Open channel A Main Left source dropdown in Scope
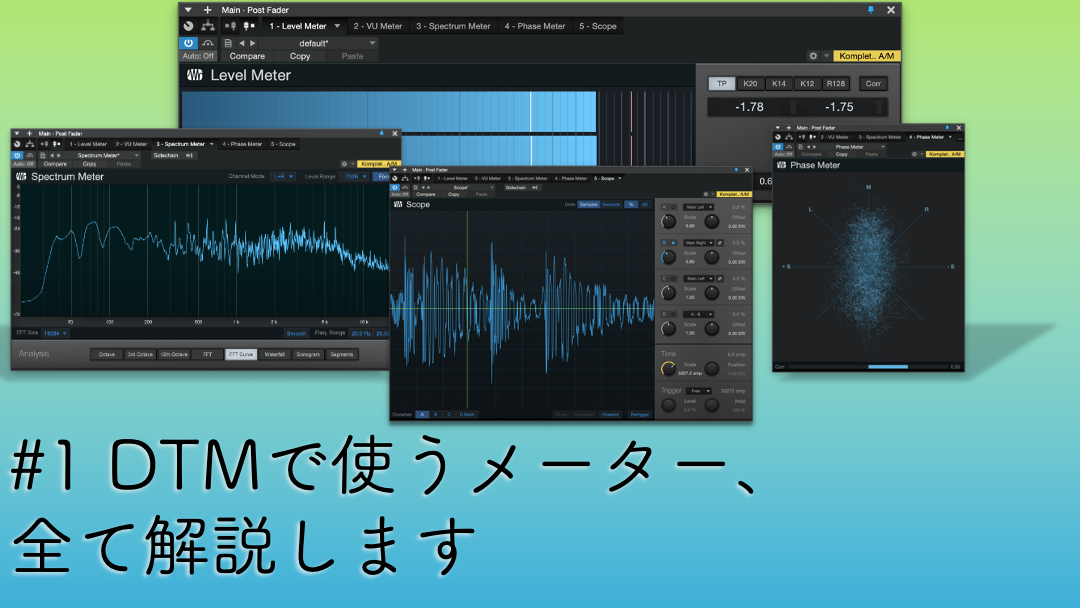 pyautogui.click(x=698, y=207)
